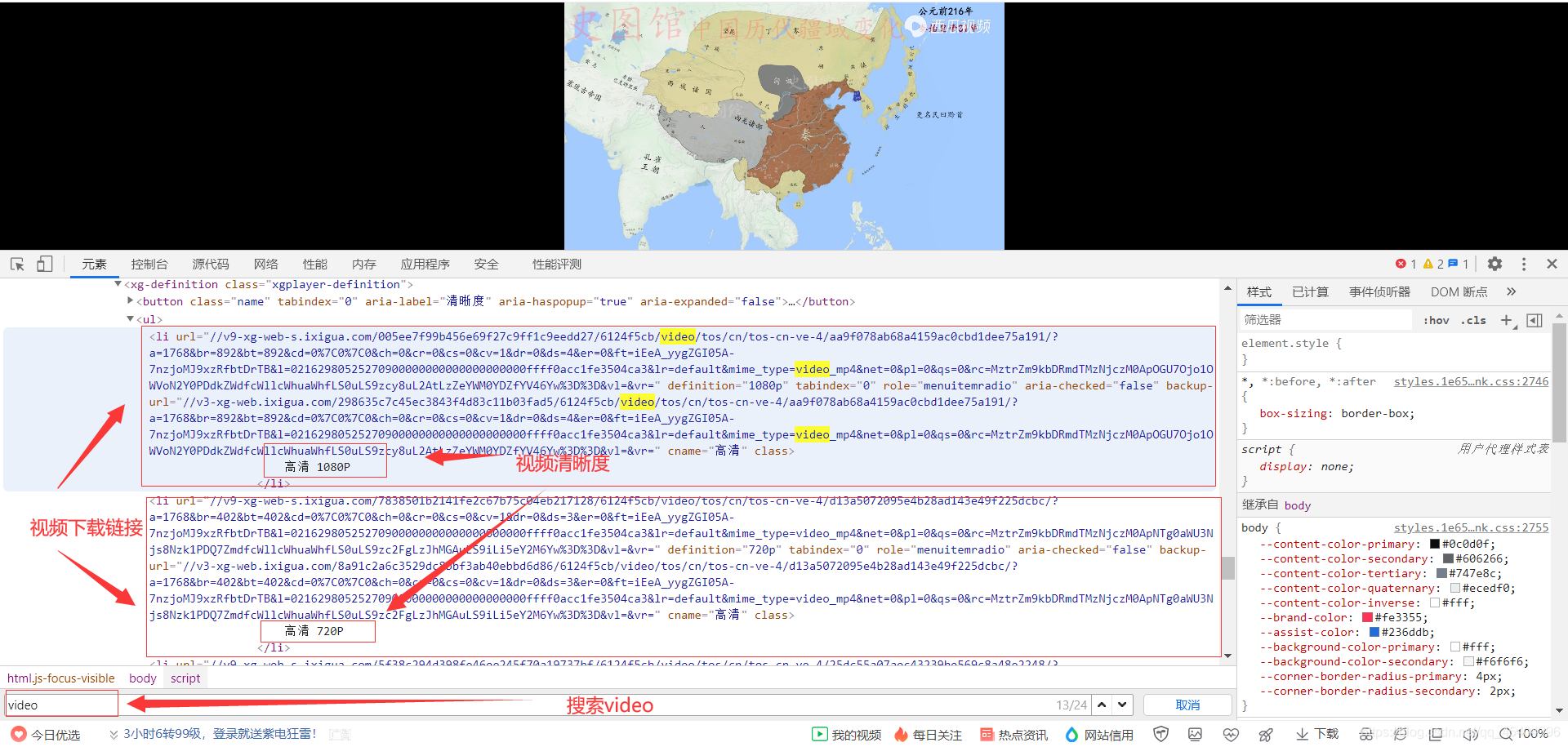Screen dimensions: 1568x747
Task: Click the historical map video frame
Action: point(784,126)
